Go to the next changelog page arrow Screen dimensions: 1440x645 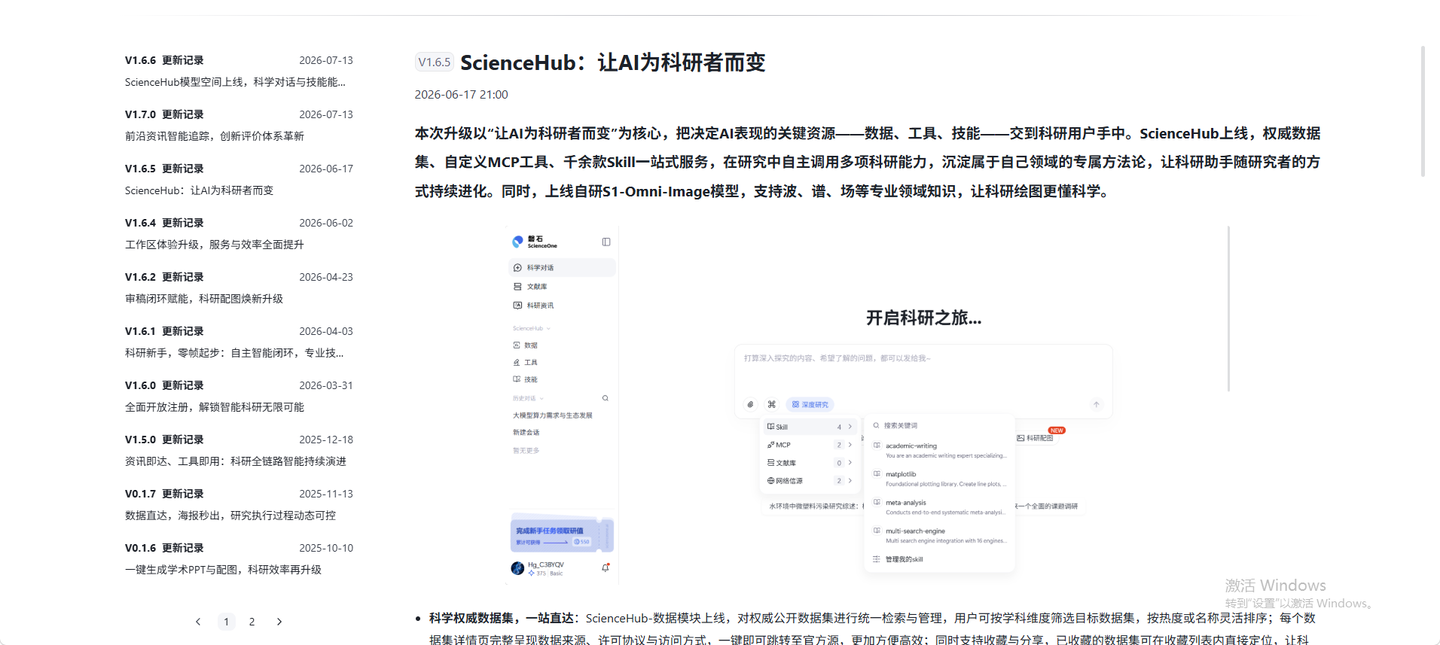point(279,622)
